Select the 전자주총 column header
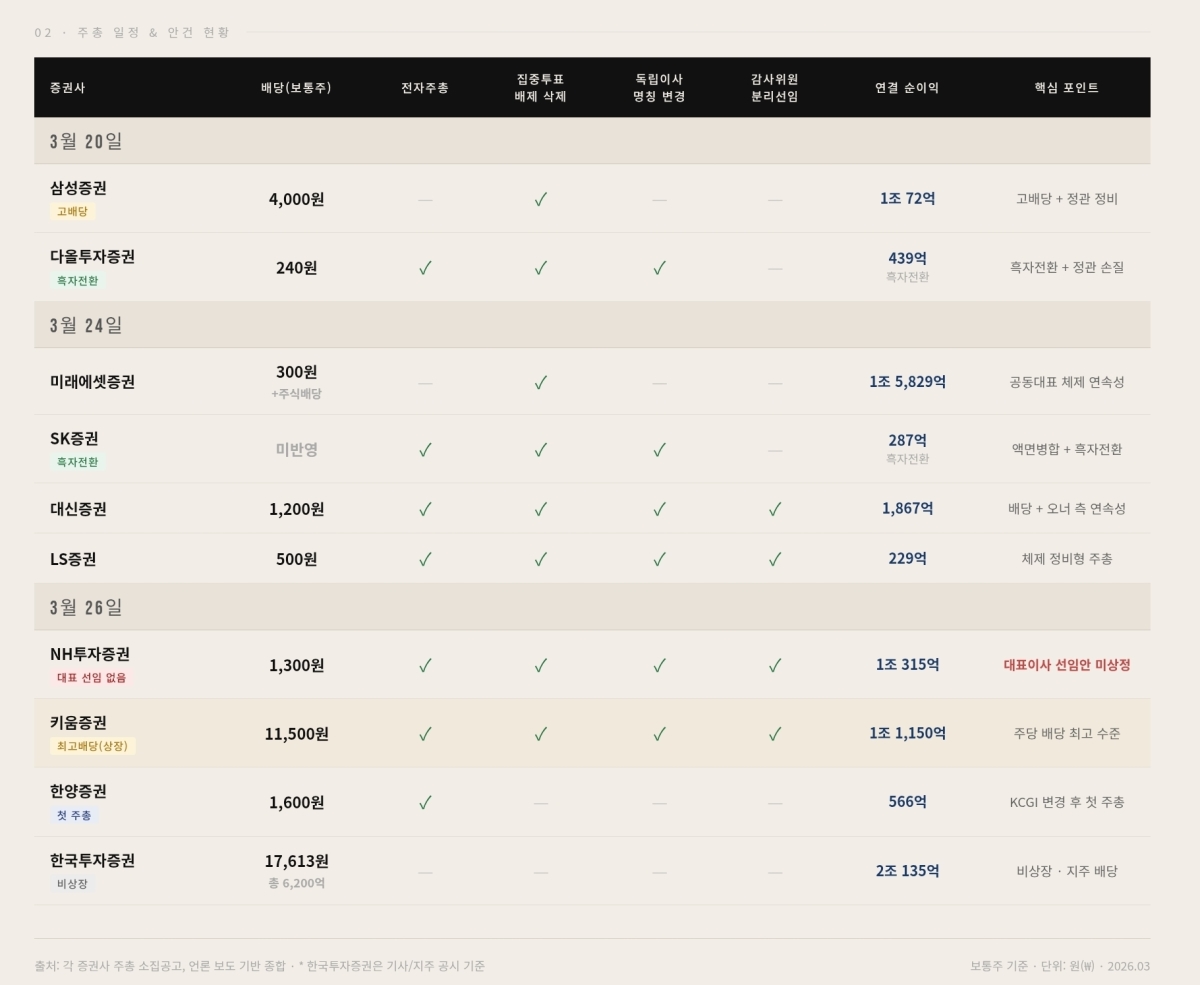 (x=425, y=88)
